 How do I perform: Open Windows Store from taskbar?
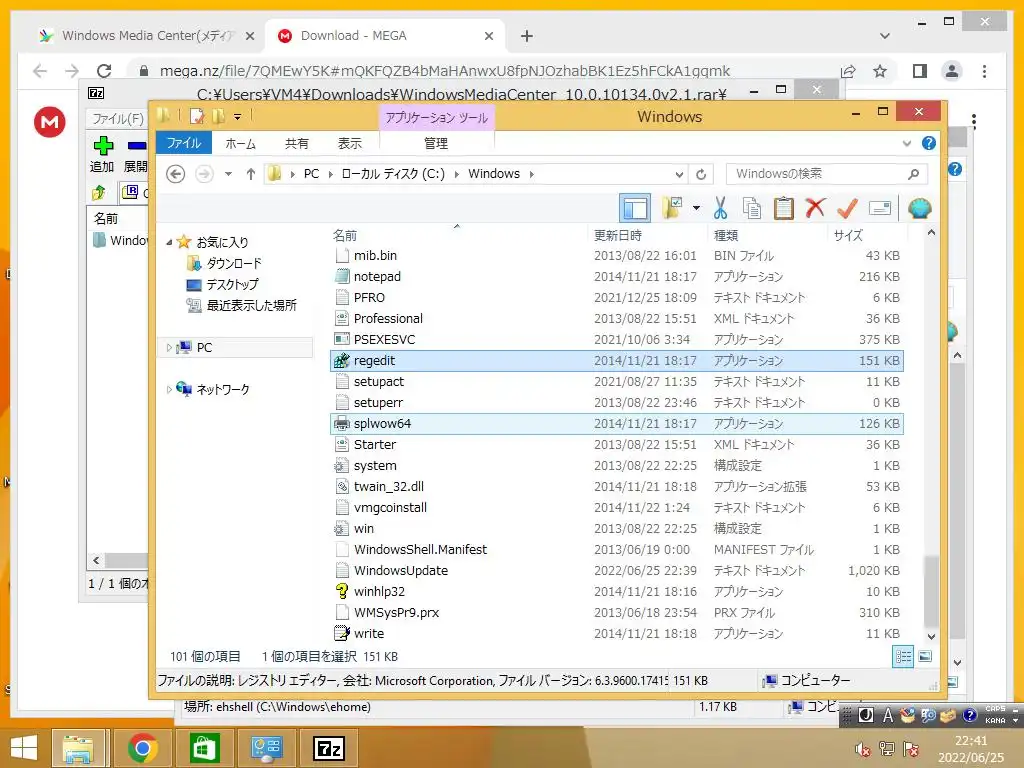[204, 748]
